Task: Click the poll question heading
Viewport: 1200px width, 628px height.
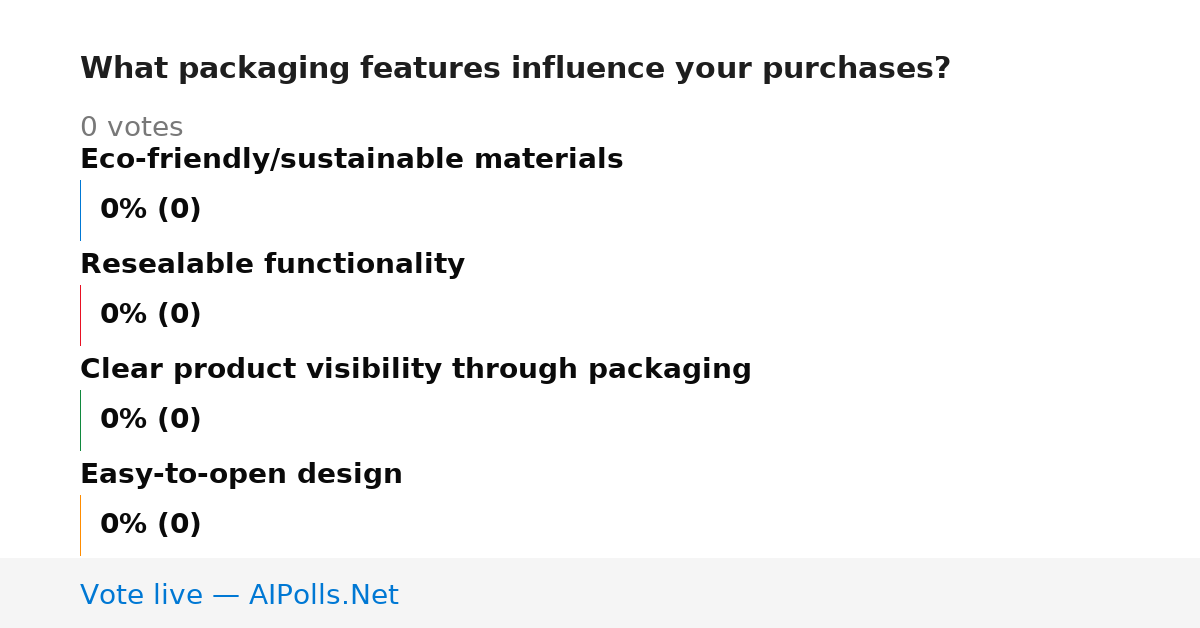Action: (x=515, y=69)
